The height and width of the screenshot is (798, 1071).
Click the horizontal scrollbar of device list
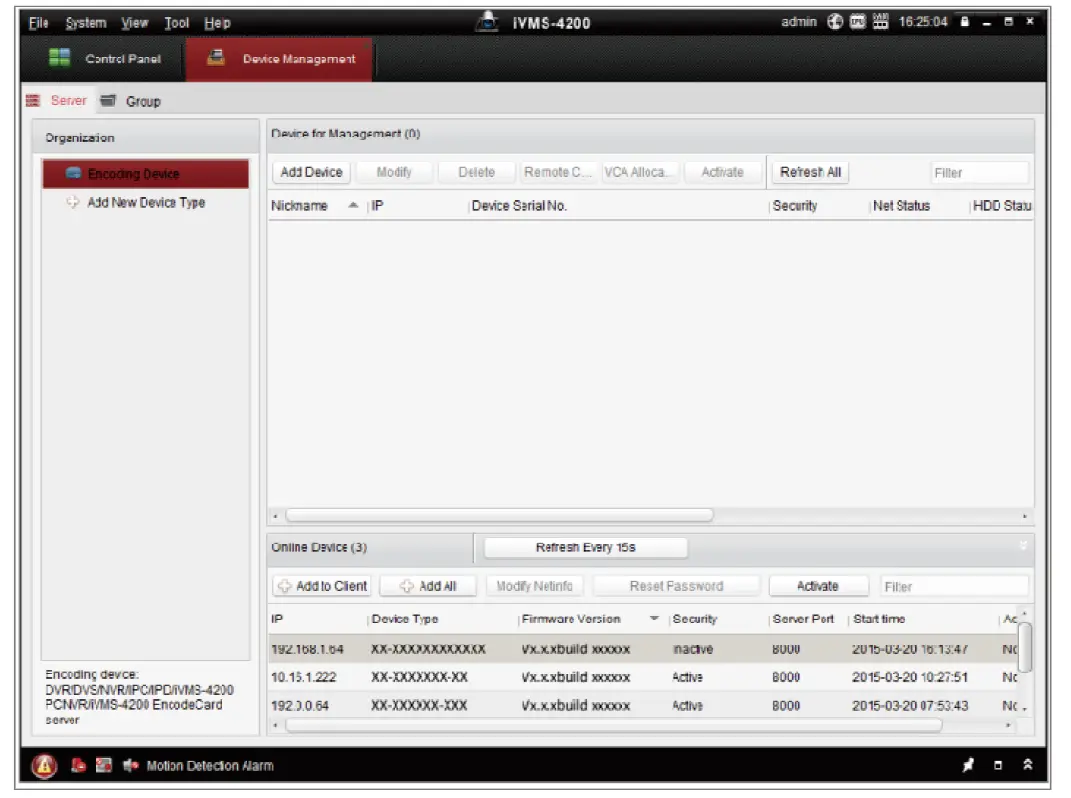coord(500,515)
